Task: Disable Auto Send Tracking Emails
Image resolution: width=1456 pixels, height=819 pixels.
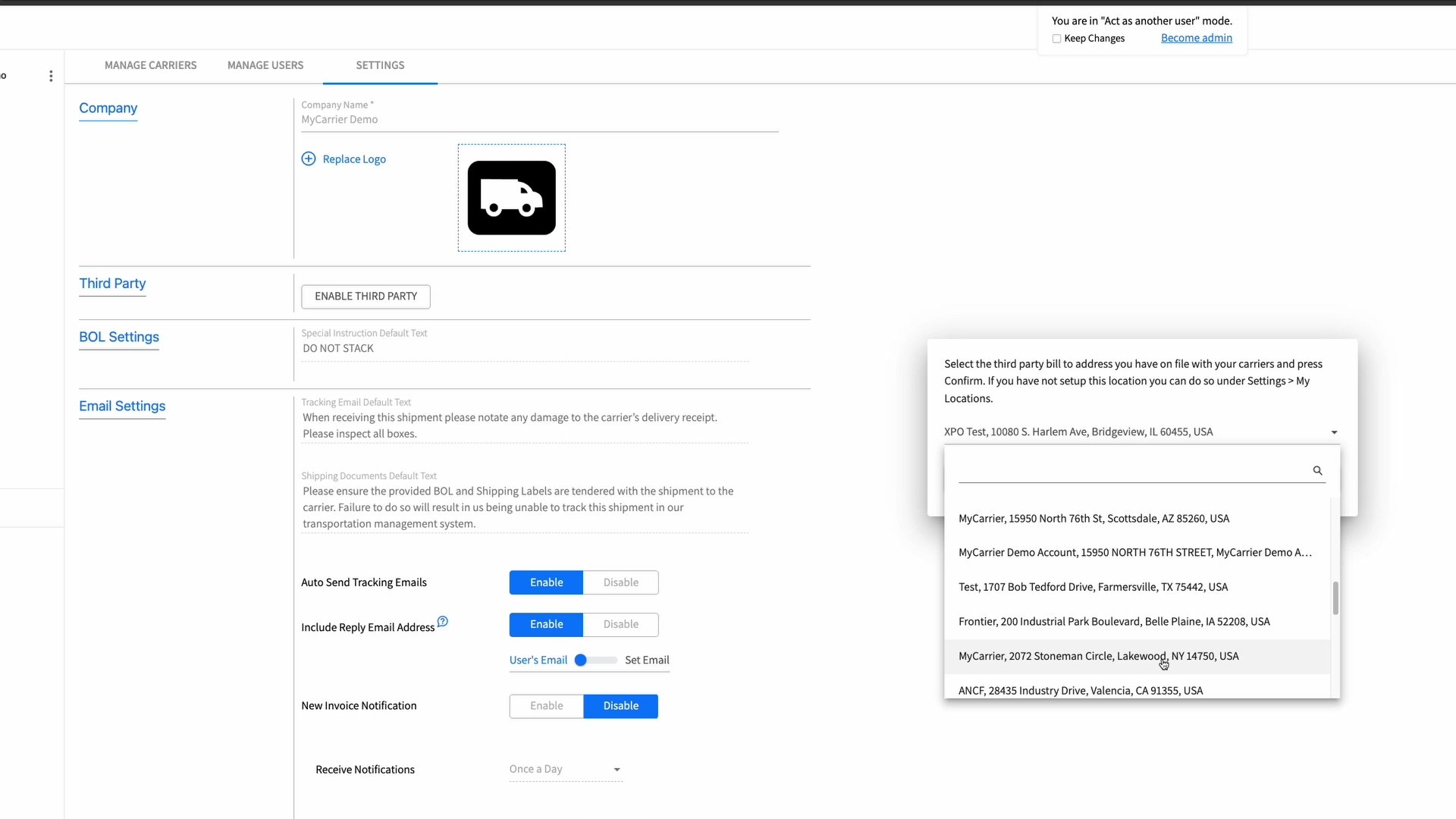Action: point(620,582)
